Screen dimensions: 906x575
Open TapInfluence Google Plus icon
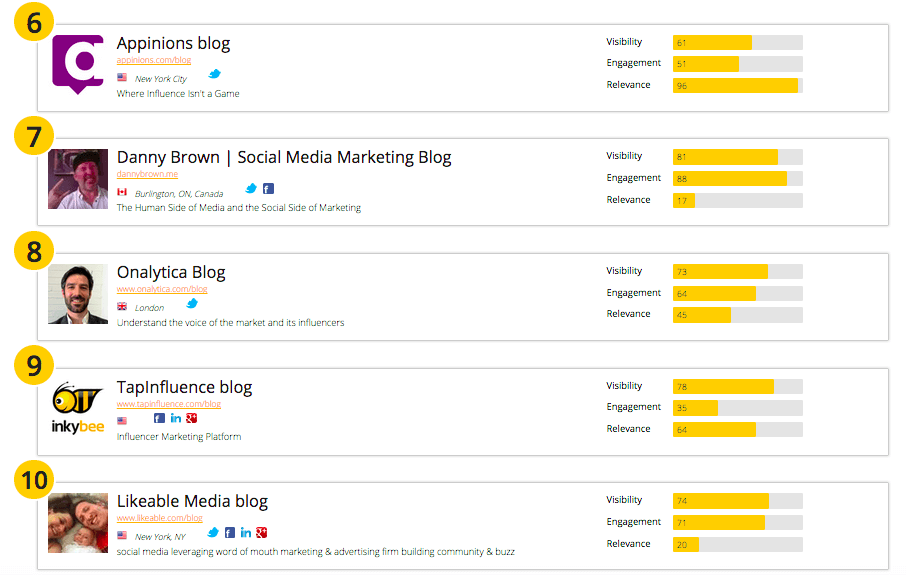tap(192, 418)
